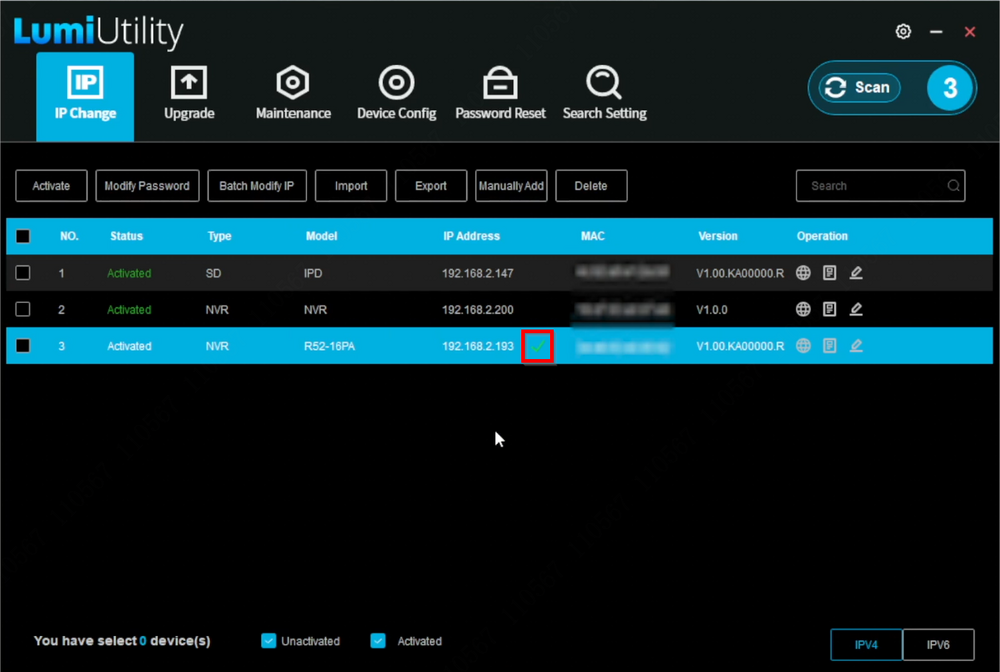Click the search magnifier icon in search box
Image resolution: width=1000 pixels, height=672 pixels.
(x=954, y=186)
